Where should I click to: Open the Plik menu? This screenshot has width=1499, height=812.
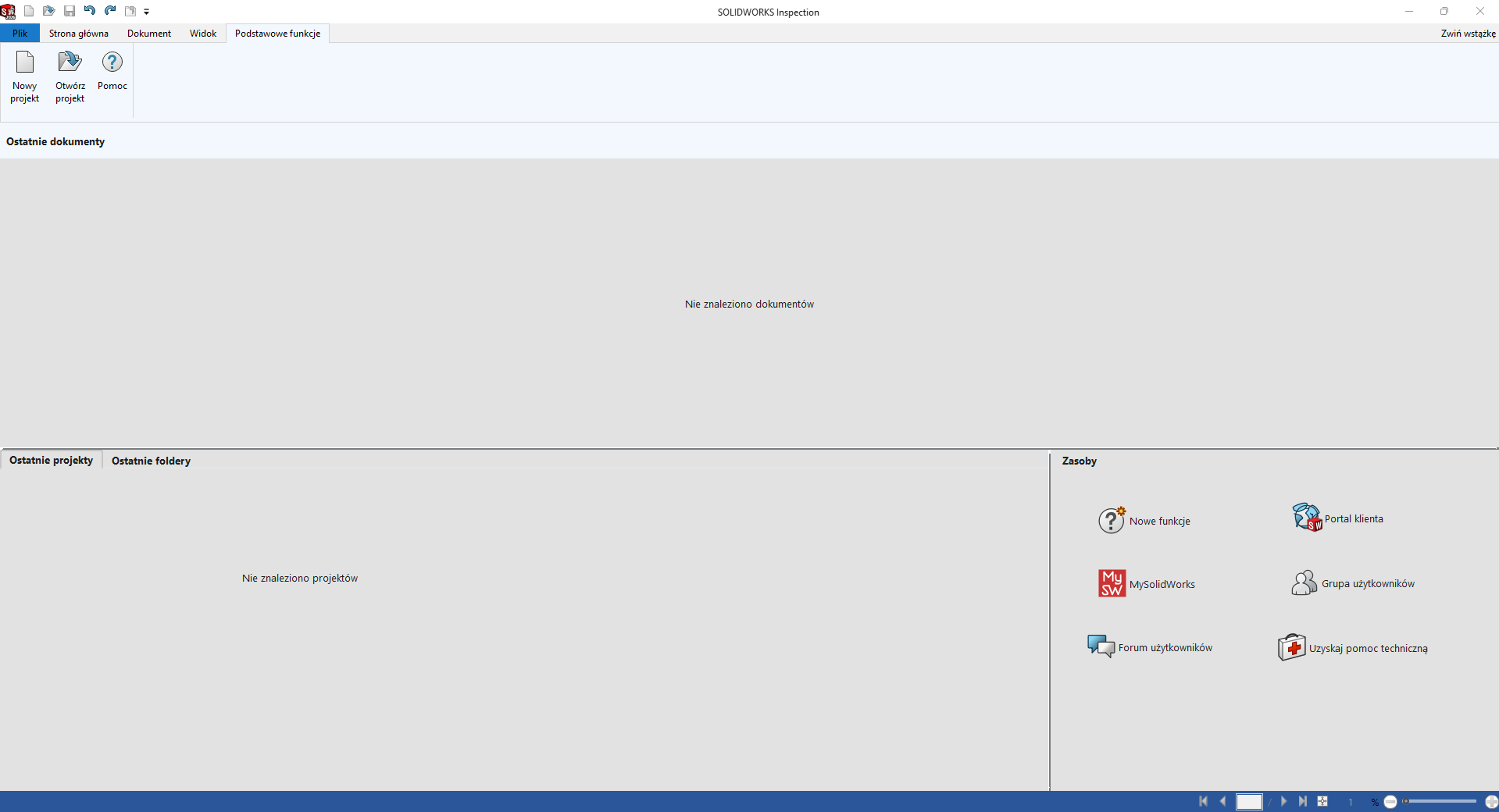[20, 34]
